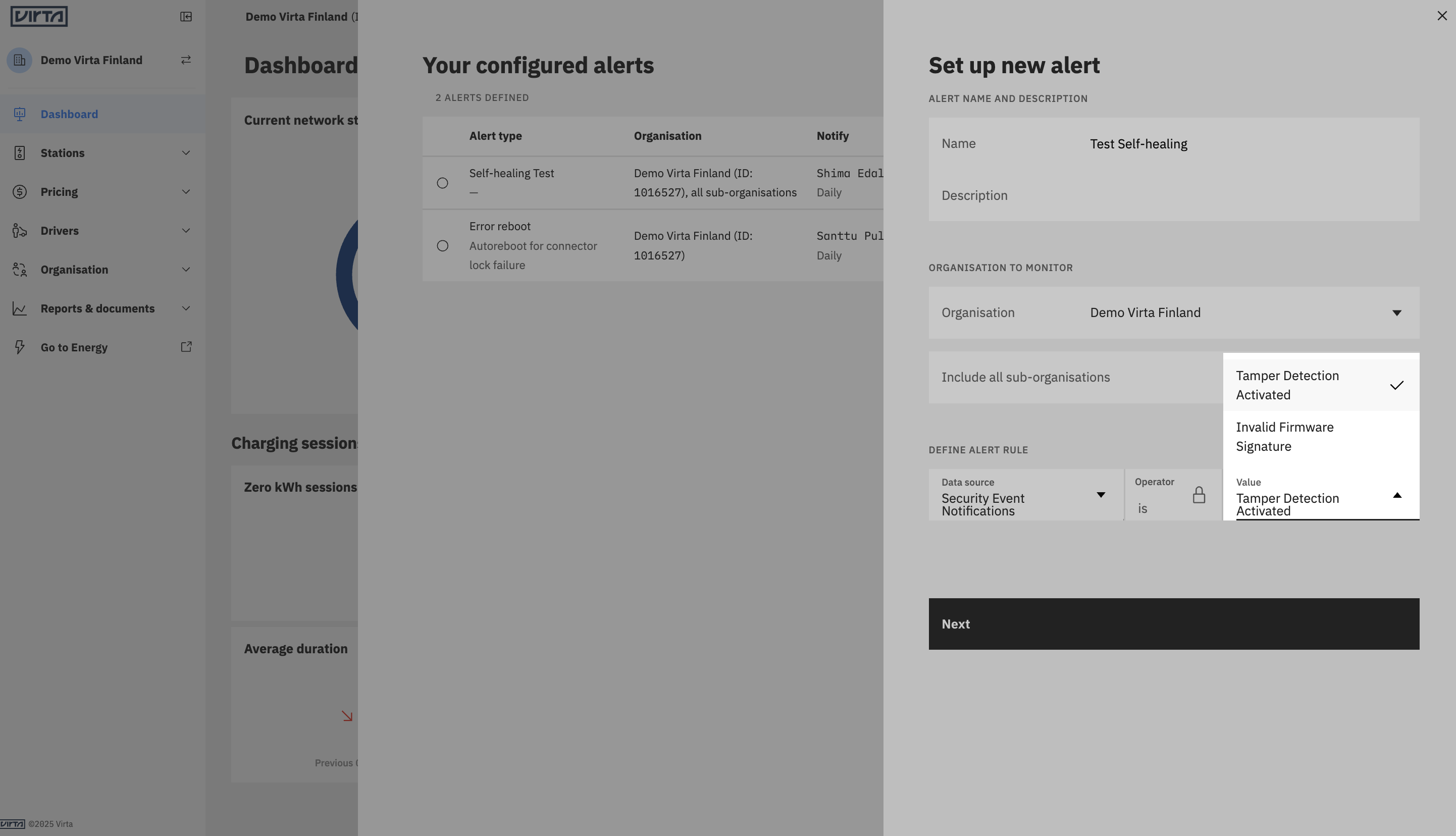
Task: Click the 'Include all sub-organisations' label
Action: pyautogui.click(x=1025, y=377)
